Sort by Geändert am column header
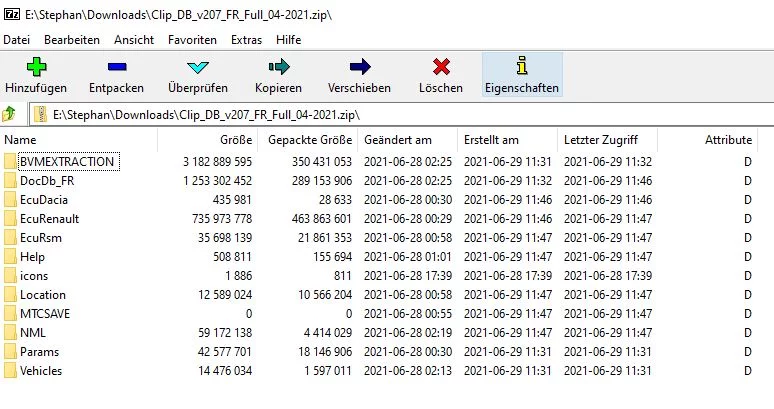 pyautogui.click(x=398, y=140)
